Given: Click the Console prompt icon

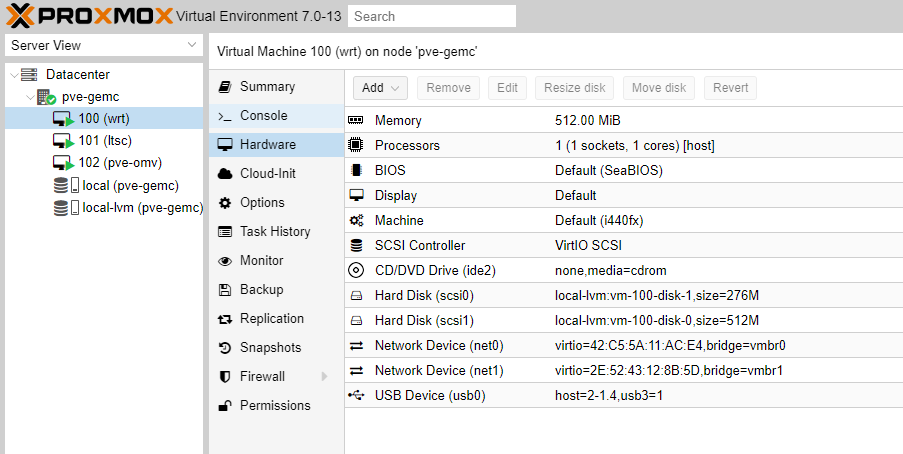Looking at the screenshot, I should pos(225,116).
